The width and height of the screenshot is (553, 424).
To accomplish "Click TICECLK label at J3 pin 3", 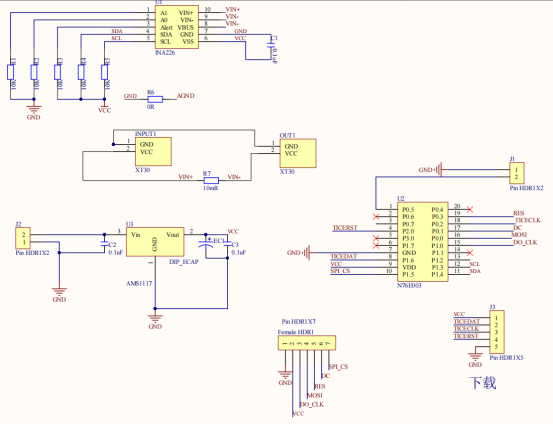I will coord(466,329).
